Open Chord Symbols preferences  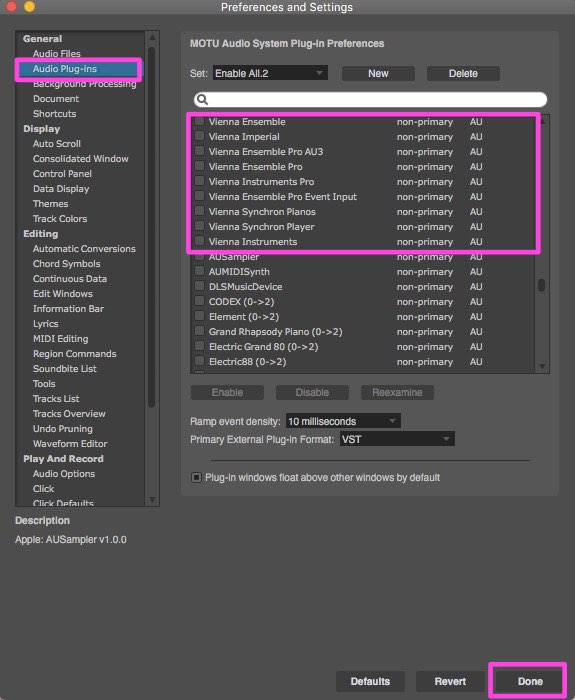point(67,264)
